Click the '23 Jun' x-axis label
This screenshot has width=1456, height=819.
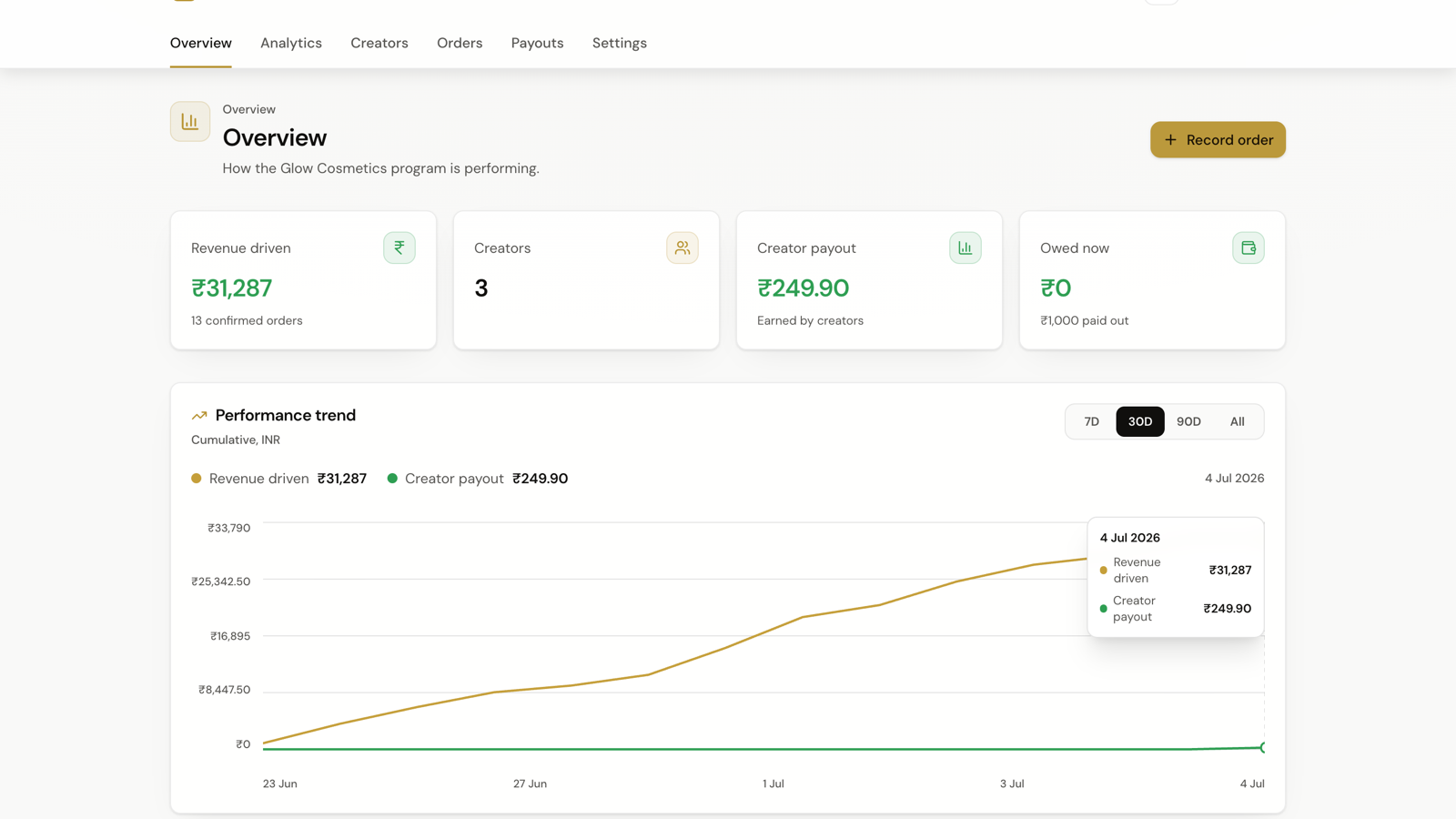click(280, 784)
